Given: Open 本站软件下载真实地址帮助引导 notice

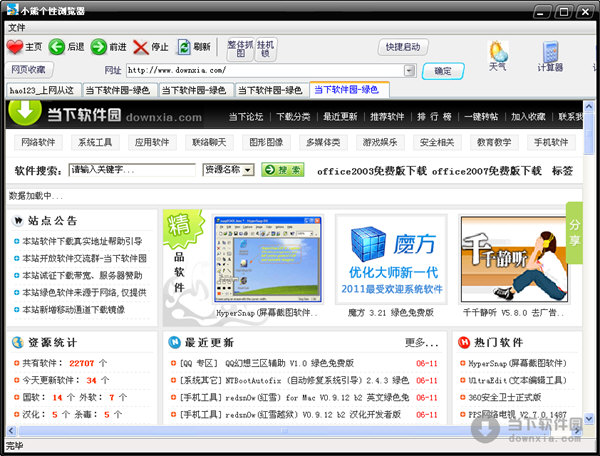Looking at the screenshot, I should pos(82,241).
